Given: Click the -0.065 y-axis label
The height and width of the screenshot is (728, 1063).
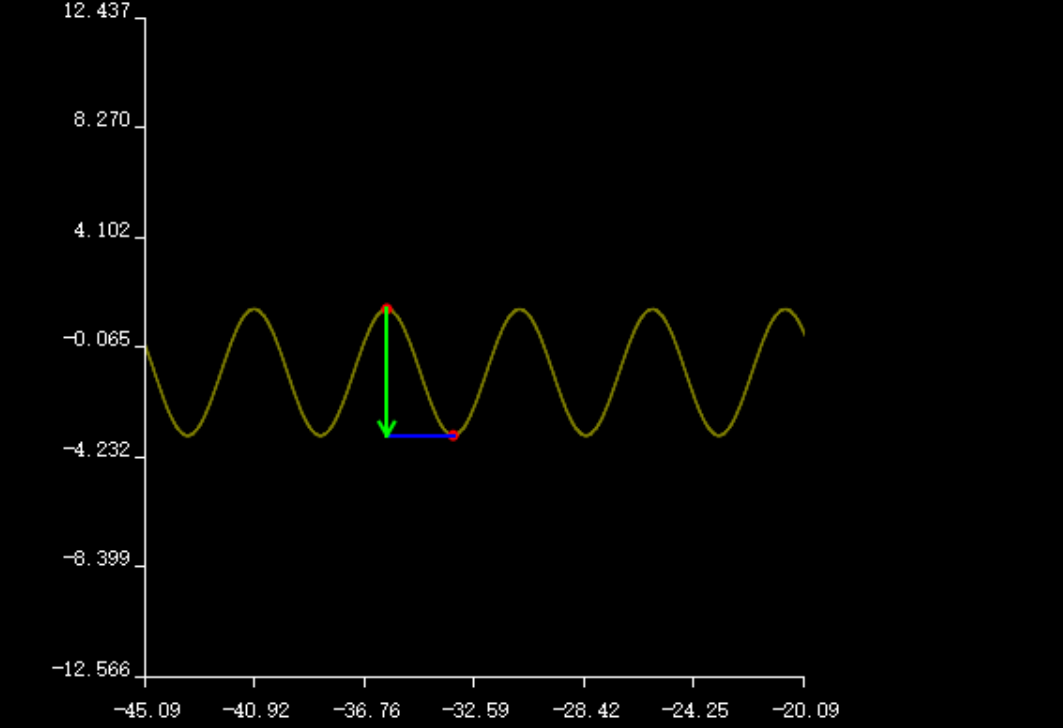Looking at the screenshot, I should click(96, 340).
